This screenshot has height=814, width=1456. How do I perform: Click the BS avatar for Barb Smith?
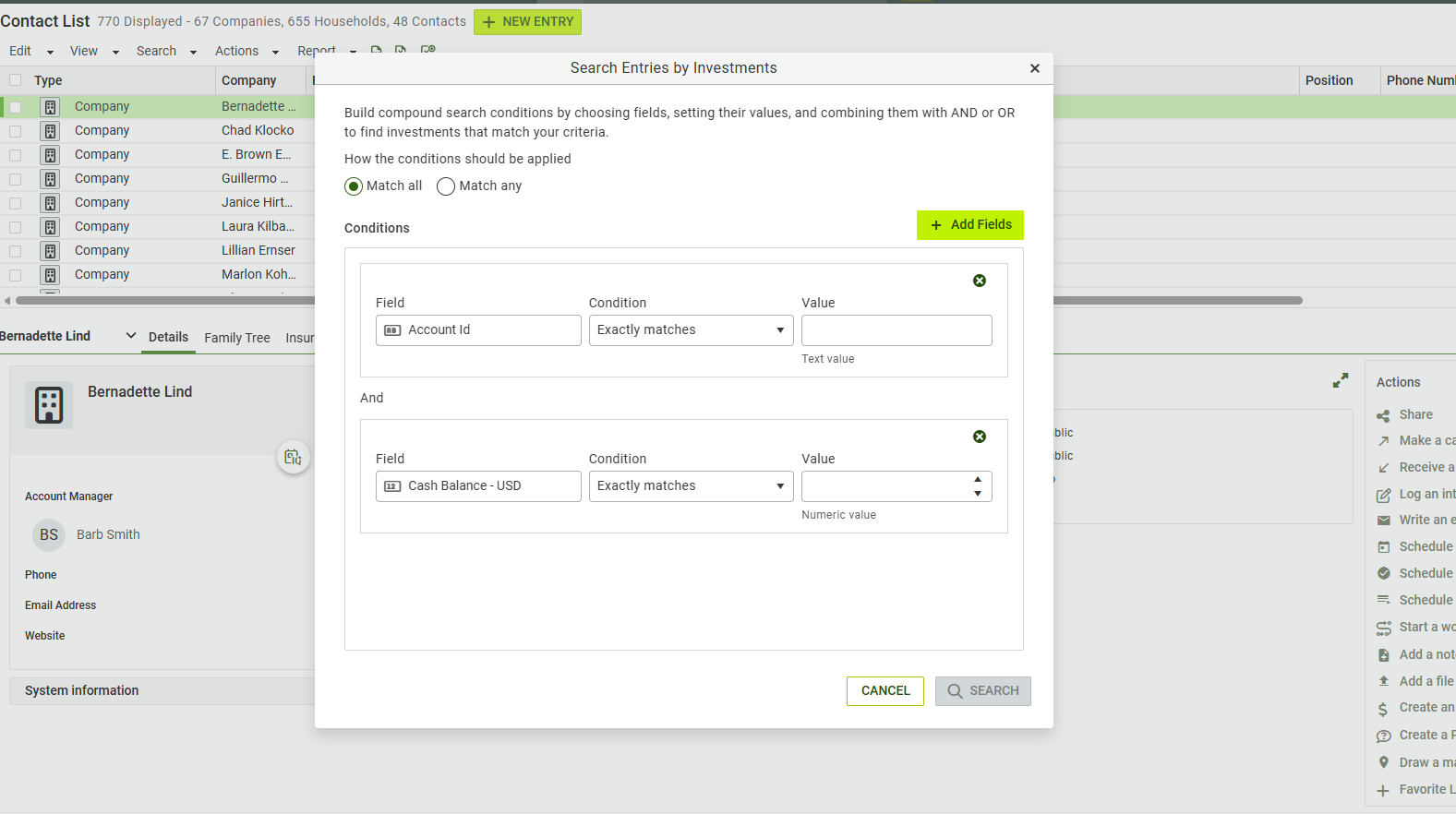coord(49,534)
